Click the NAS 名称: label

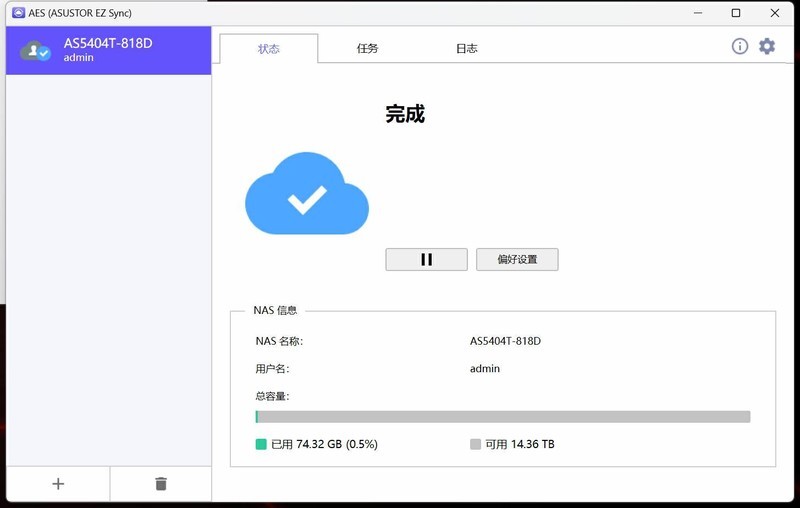click(x=279, y=341)
